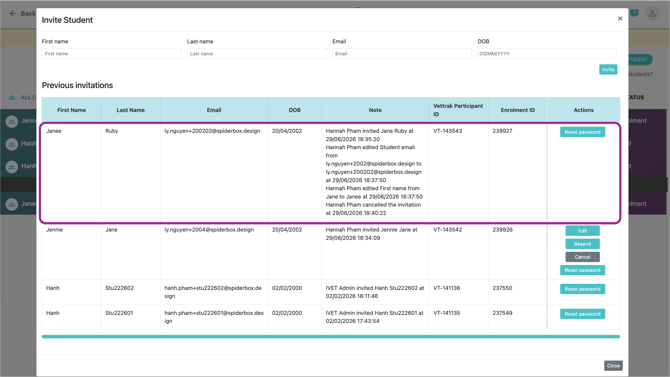Click the Invite Student dialog title
The image size is (670, 377).
click(x=67, y=20)
